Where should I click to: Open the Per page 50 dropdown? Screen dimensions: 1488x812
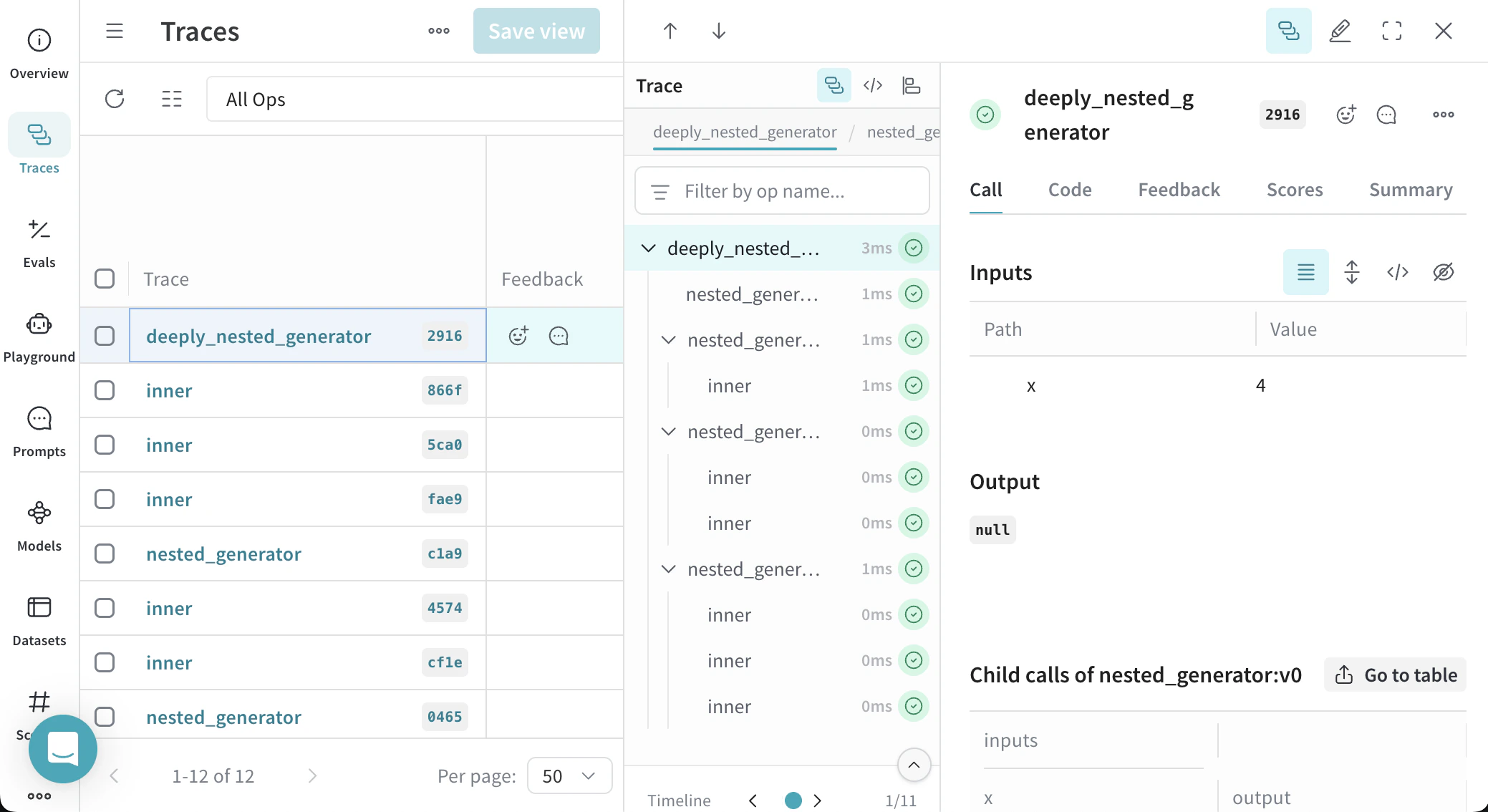569,775
